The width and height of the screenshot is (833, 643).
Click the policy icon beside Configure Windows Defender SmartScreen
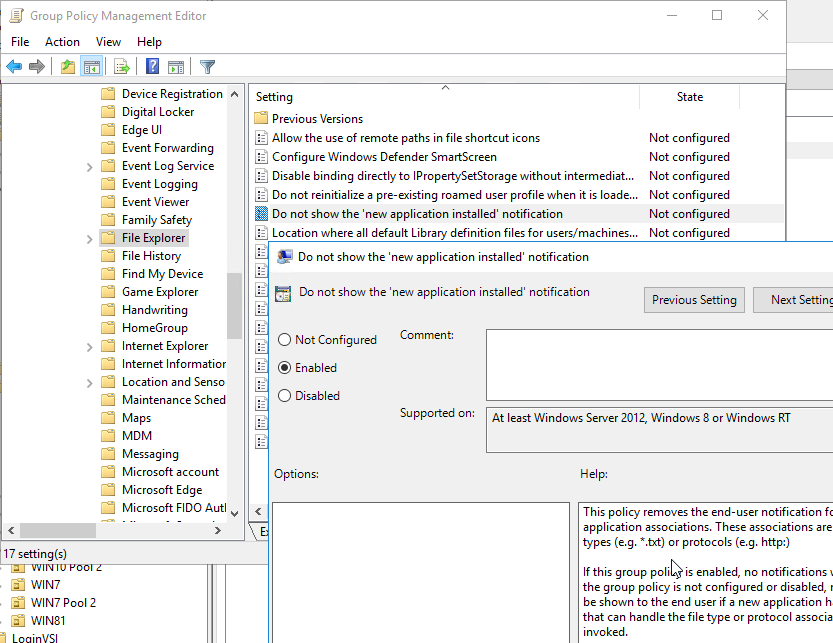pyautogui.click(x=261, y=157)
